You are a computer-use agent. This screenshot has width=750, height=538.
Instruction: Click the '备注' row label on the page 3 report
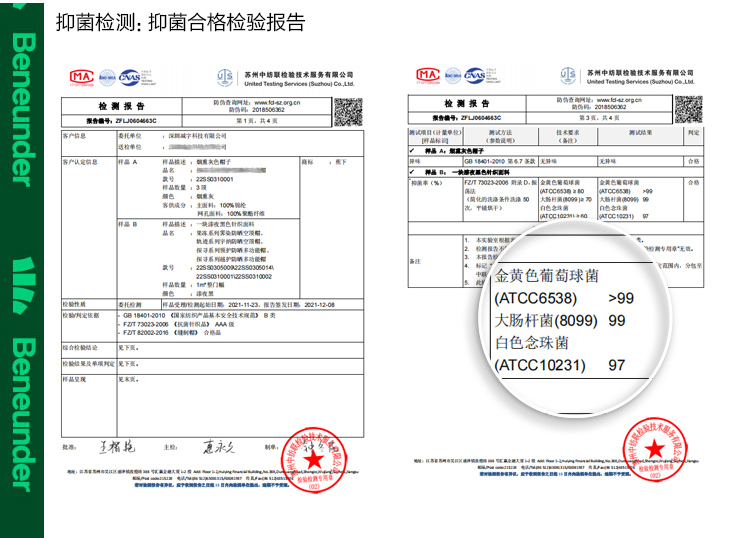[x=415, y=261]
